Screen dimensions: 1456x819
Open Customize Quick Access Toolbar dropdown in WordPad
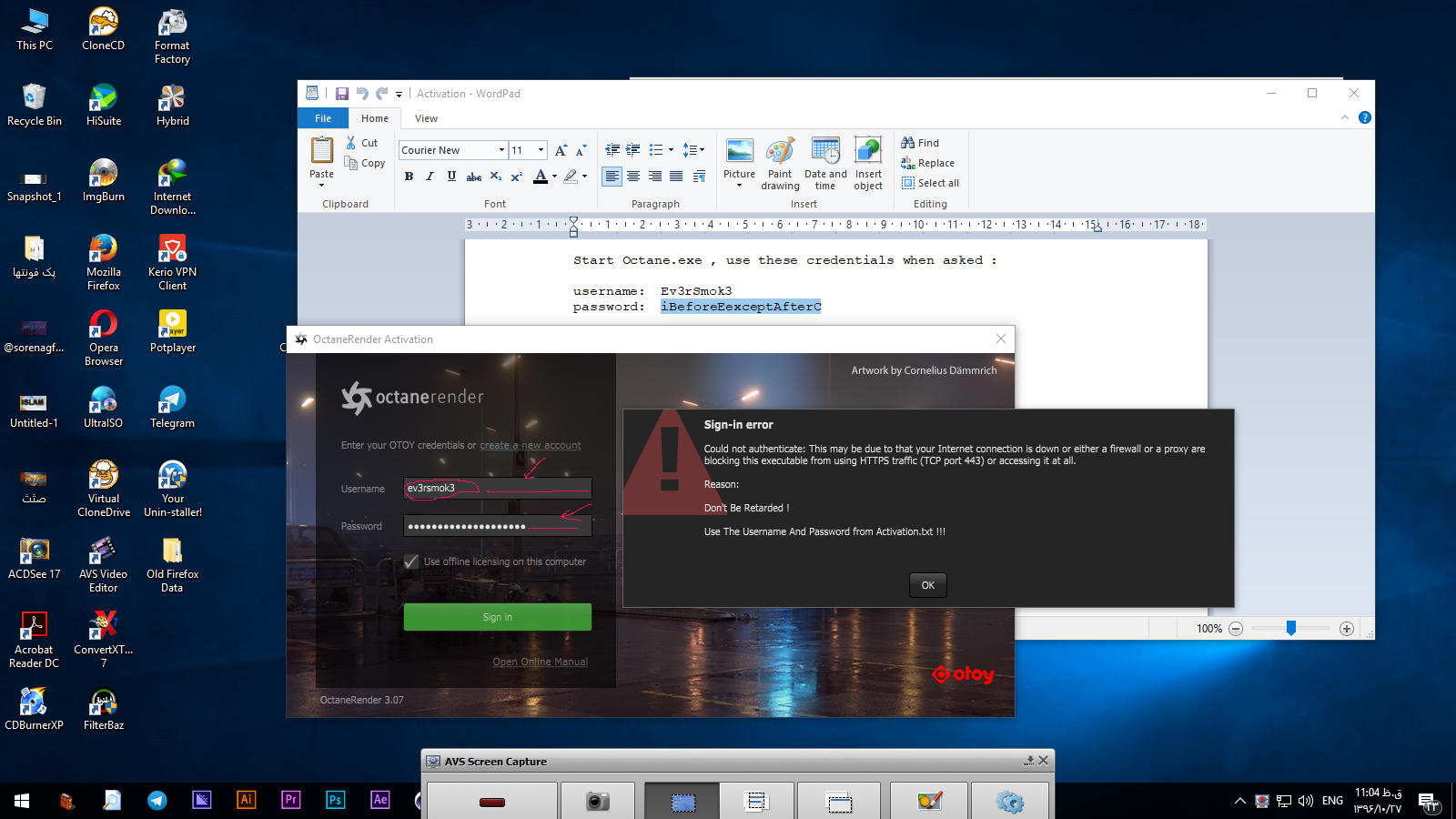pyautogui.click(x=399, y=94)
